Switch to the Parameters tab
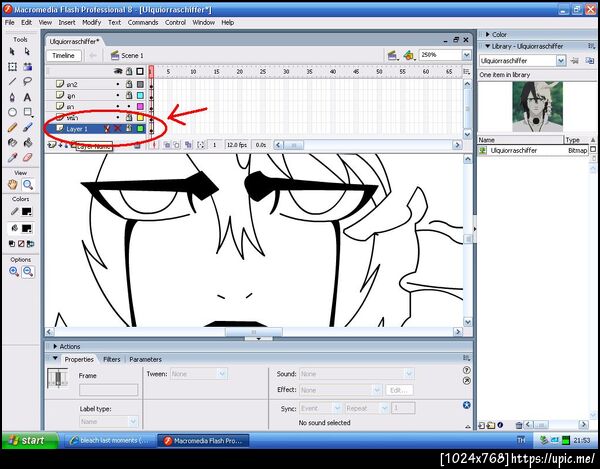The height and width of the screenshot is (469, 600). (145, 359)
